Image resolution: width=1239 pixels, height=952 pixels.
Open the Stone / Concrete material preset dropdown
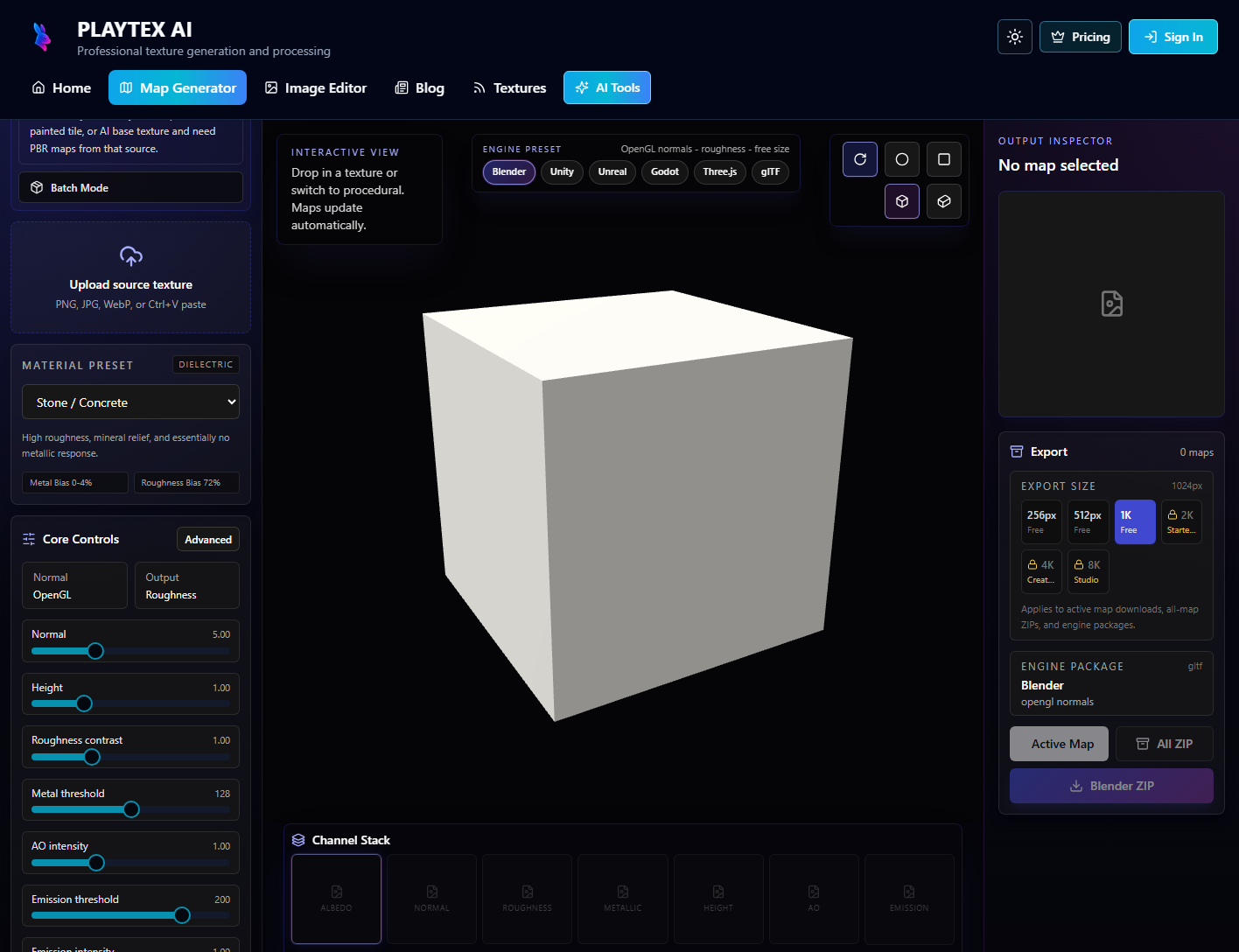130,402
